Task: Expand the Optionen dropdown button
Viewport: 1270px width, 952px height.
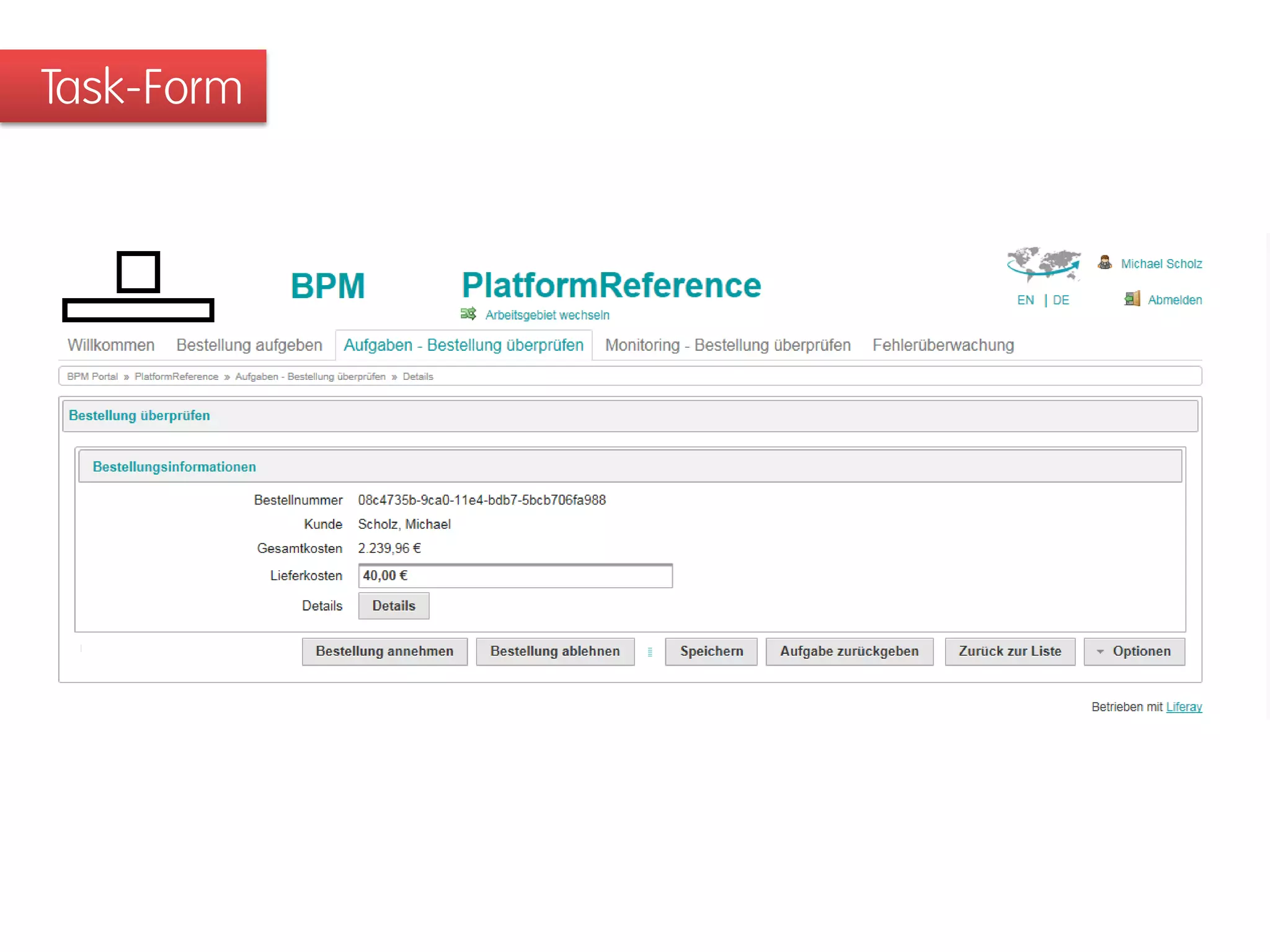Action: coord(1134,651)
